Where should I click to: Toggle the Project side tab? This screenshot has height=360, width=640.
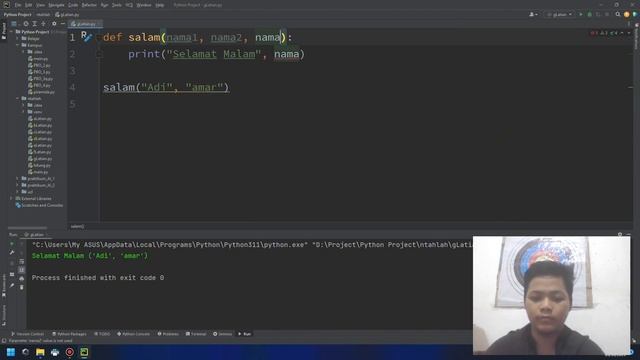[4, 31]
